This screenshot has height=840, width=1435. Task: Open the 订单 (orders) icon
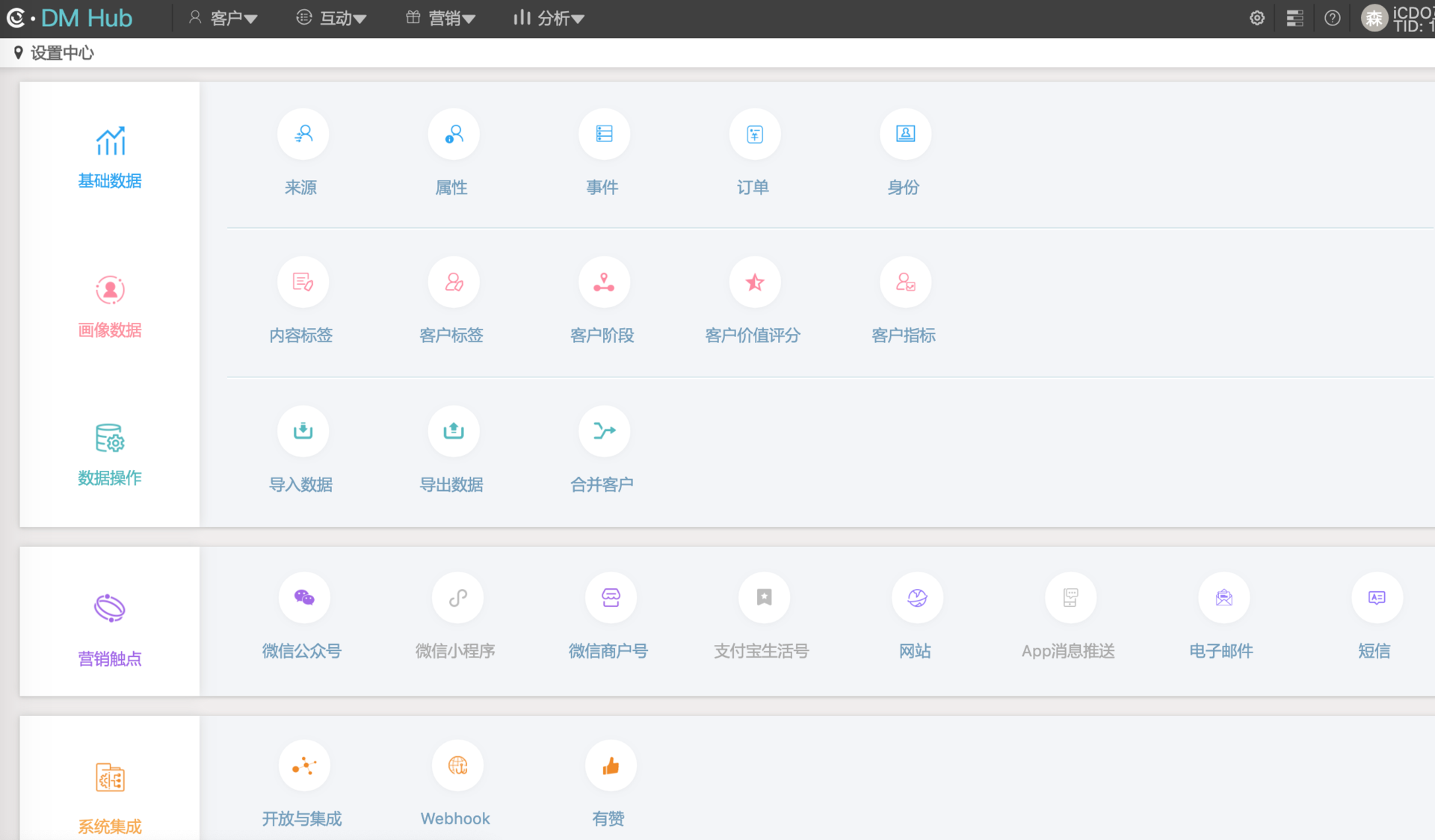coord(755,135)
